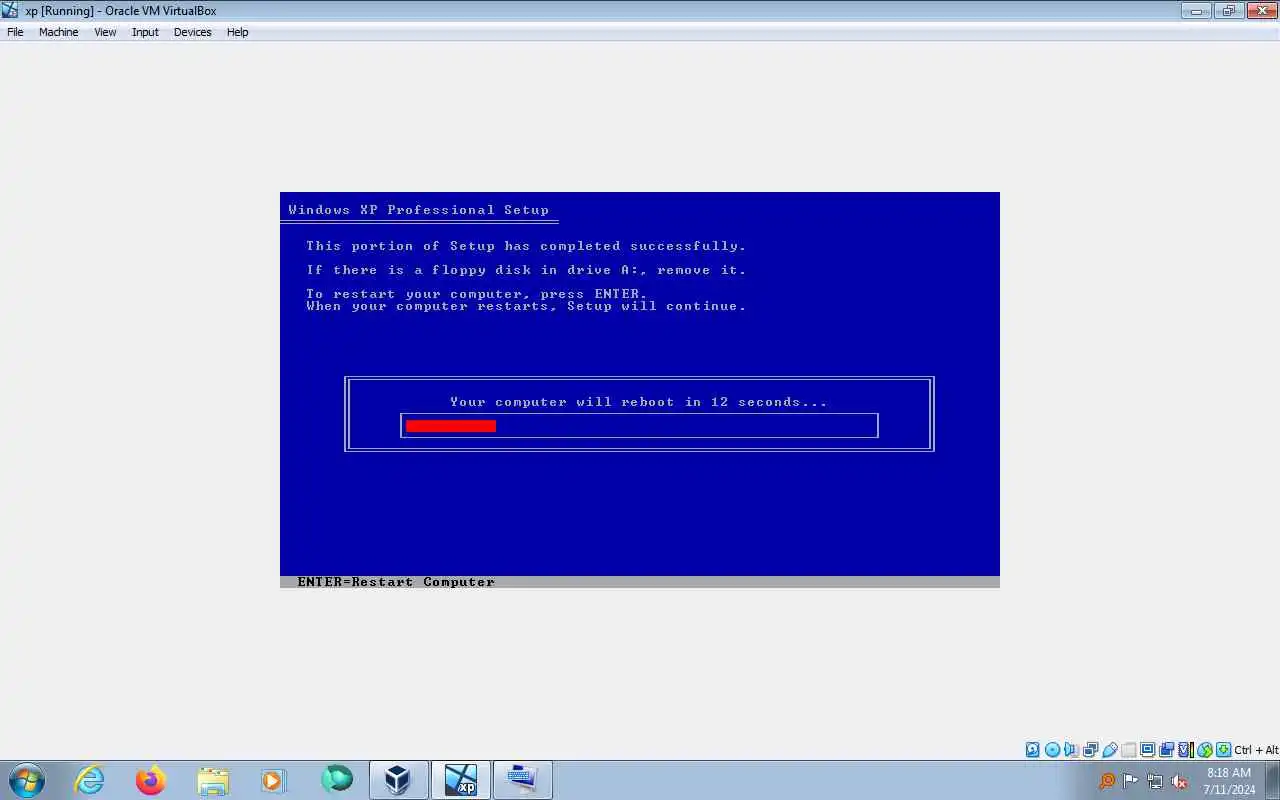
Task: Open the Windows Start menu orb
Action: tap(26, 780)
